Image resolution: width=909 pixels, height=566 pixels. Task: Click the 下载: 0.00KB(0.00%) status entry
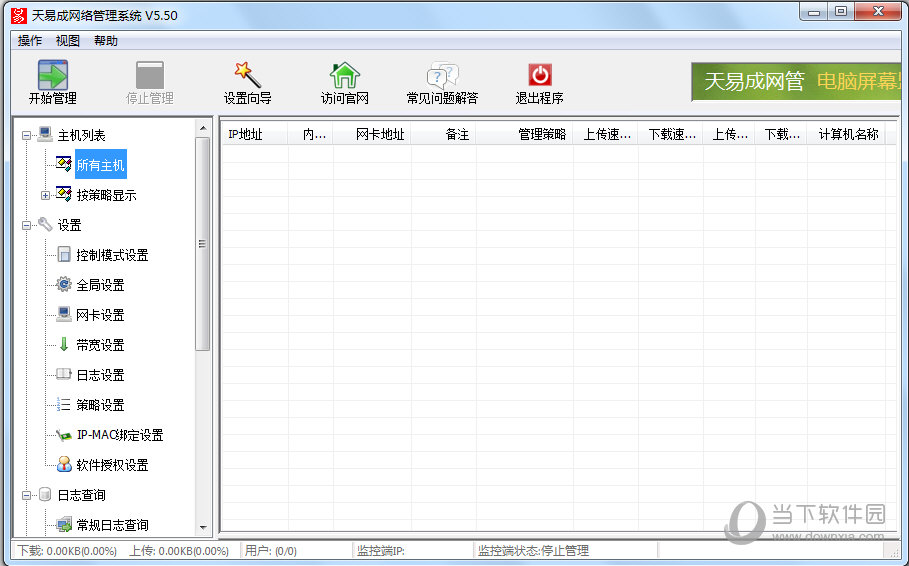[67, 550]
